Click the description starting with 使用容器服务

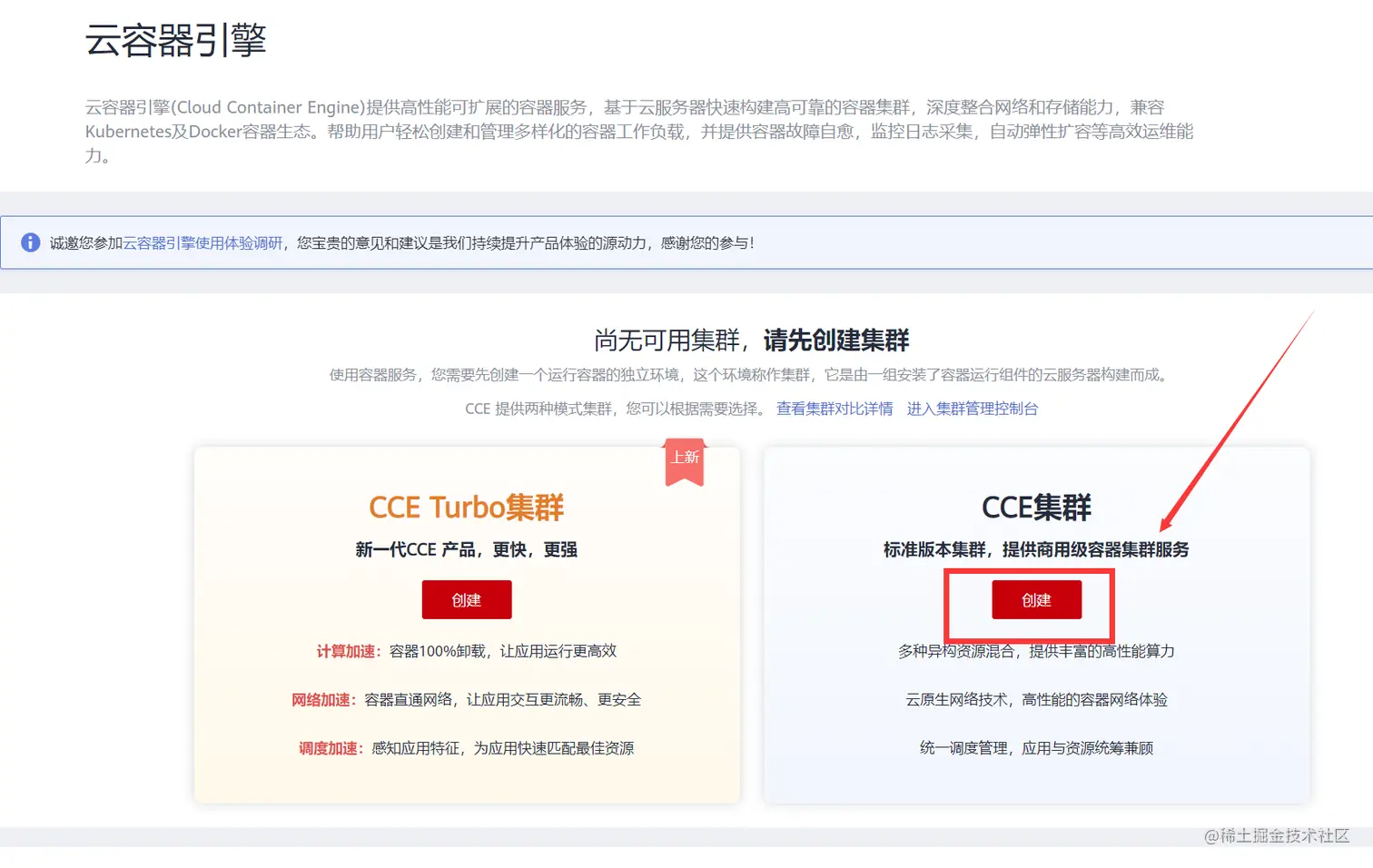(x=751, y=375)
